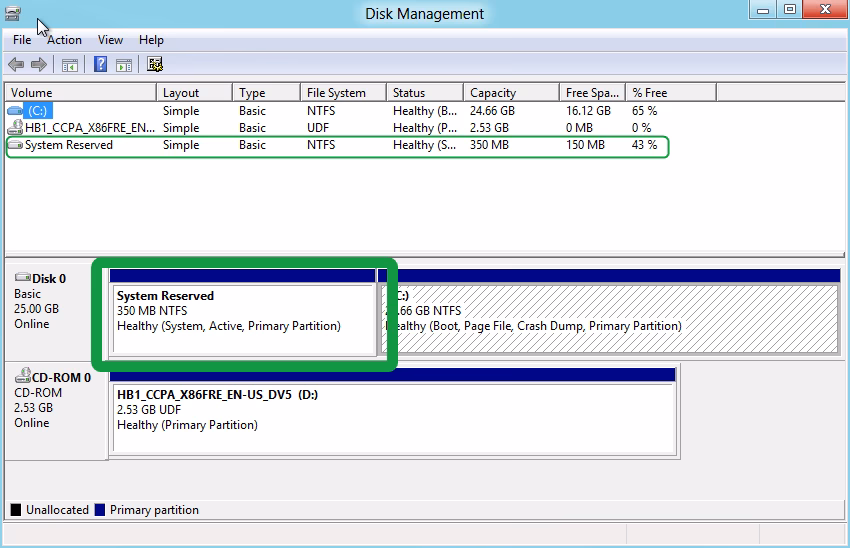Open the File menu
This screenshot has width=850, height=548.
click(22, 40)
